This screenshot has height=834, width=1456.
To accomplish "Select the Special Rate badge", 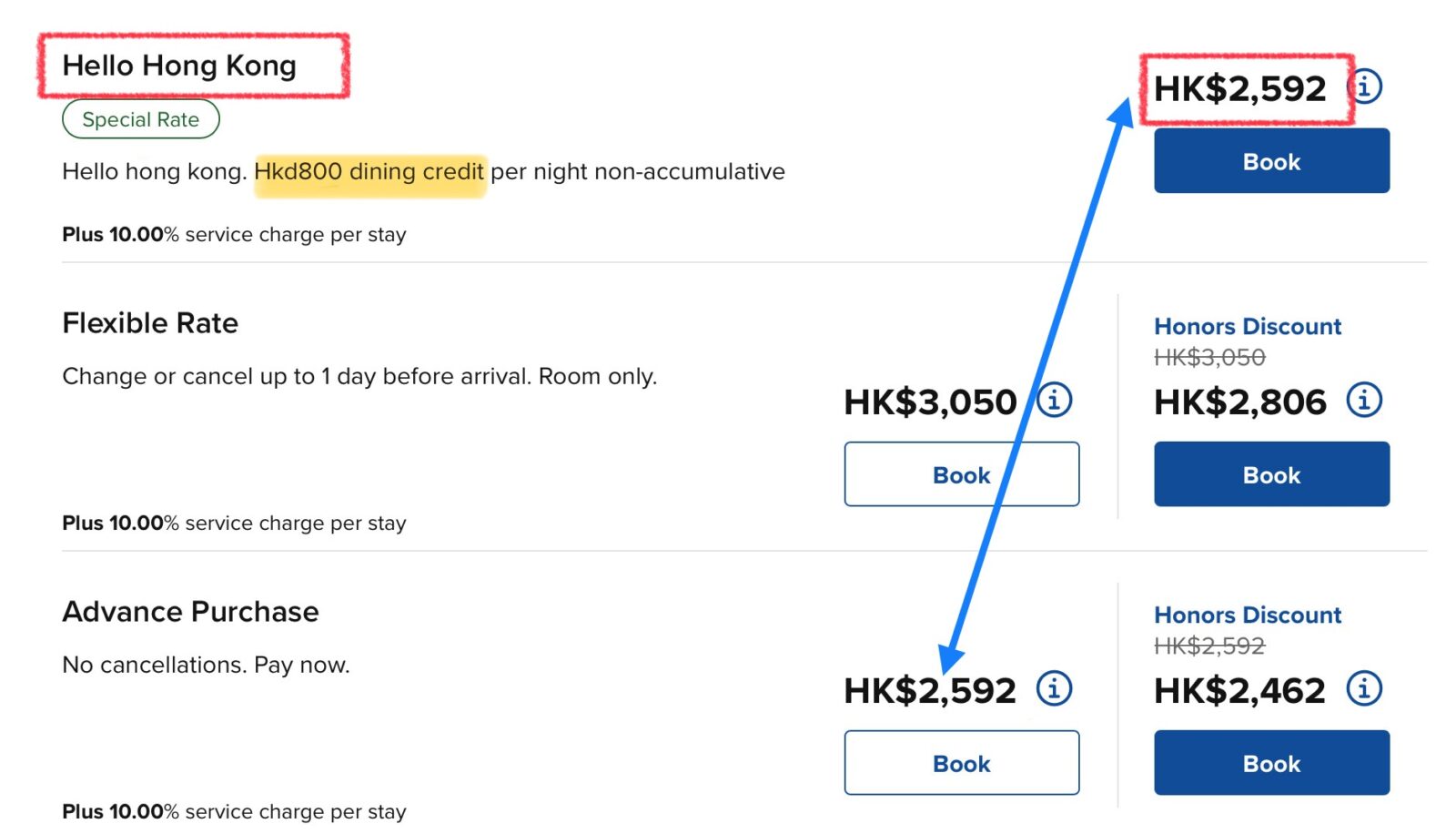I will point(140,118).
